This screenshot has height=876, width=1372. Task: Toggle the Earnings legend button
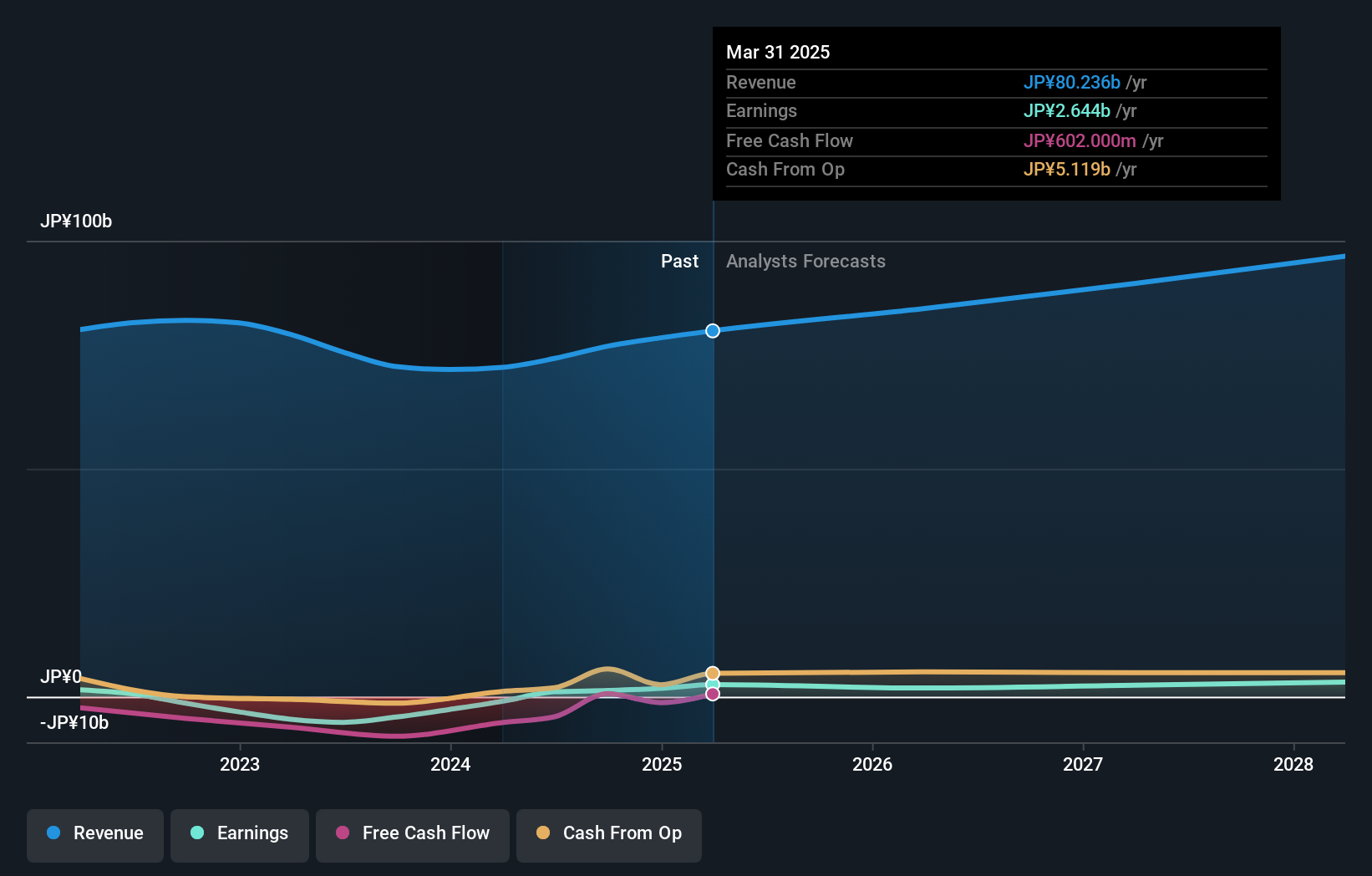[x=240, y=835]
